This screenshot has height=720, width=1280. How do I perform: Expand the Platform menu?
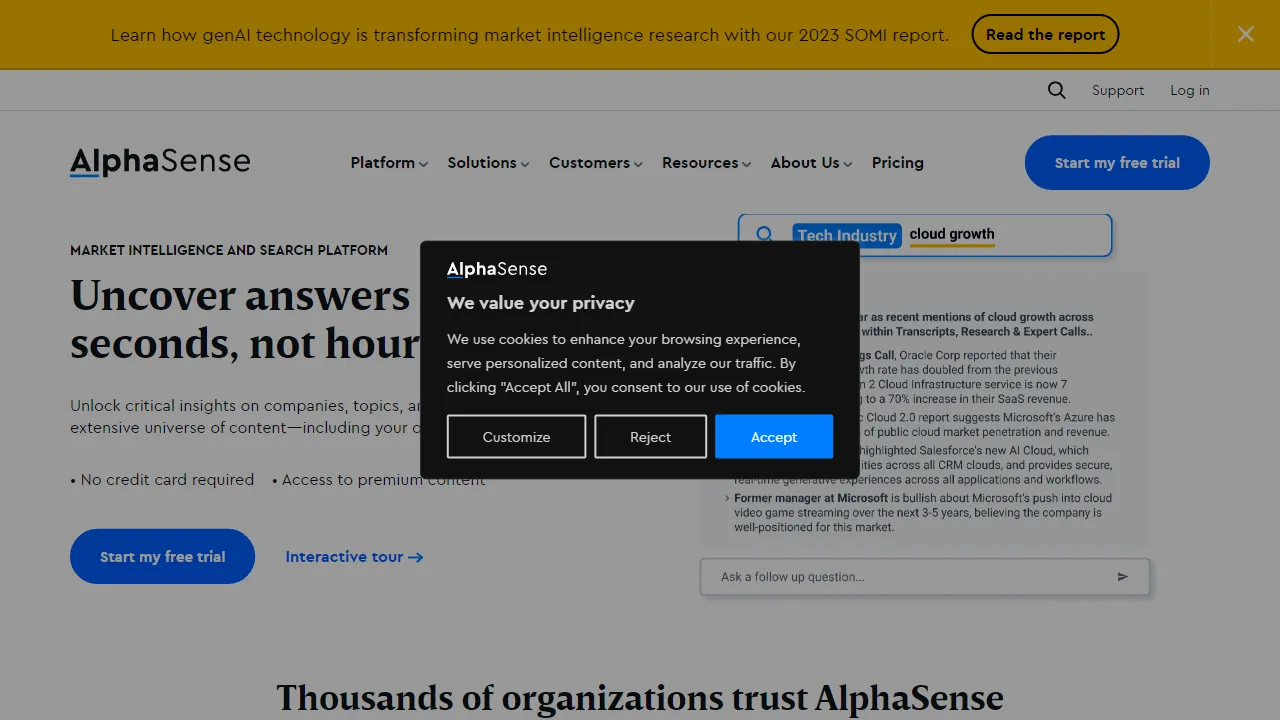[x=389, y=162]
